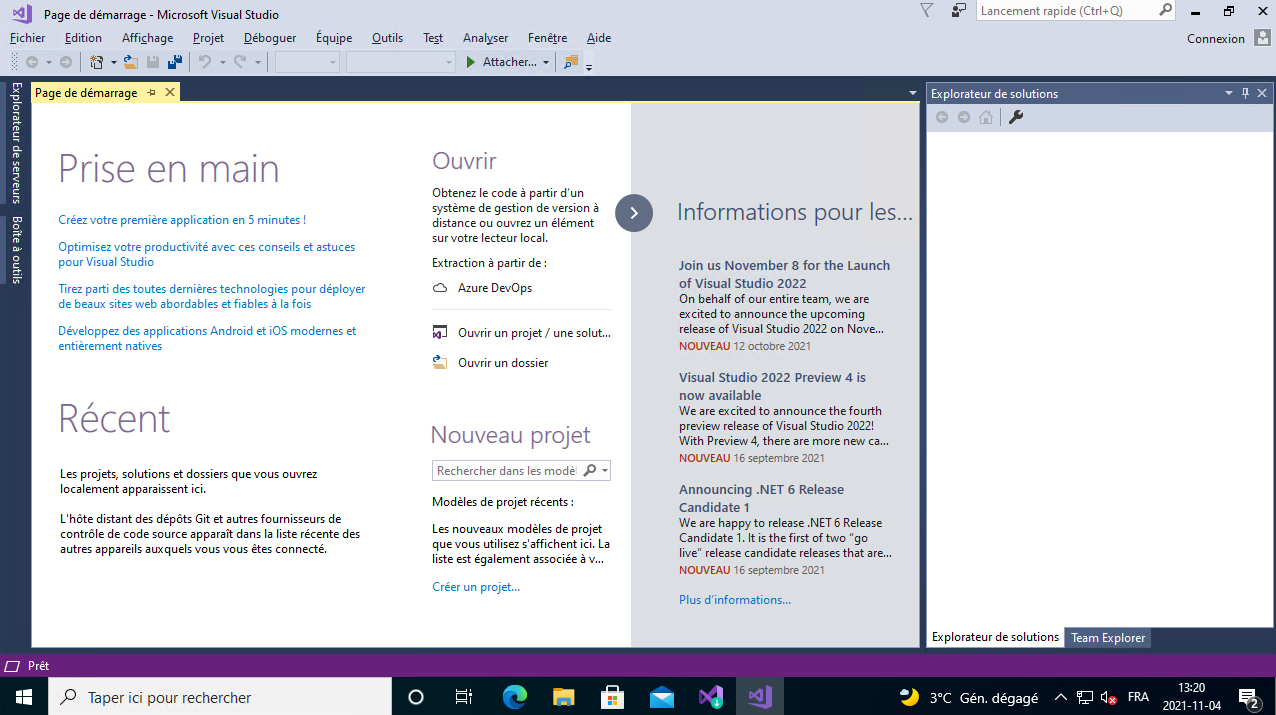Open Microsoft Edge from the taskbar
Image resolution: width=1276 pixels, height=715 pixels.
click(x=514, y=697)
